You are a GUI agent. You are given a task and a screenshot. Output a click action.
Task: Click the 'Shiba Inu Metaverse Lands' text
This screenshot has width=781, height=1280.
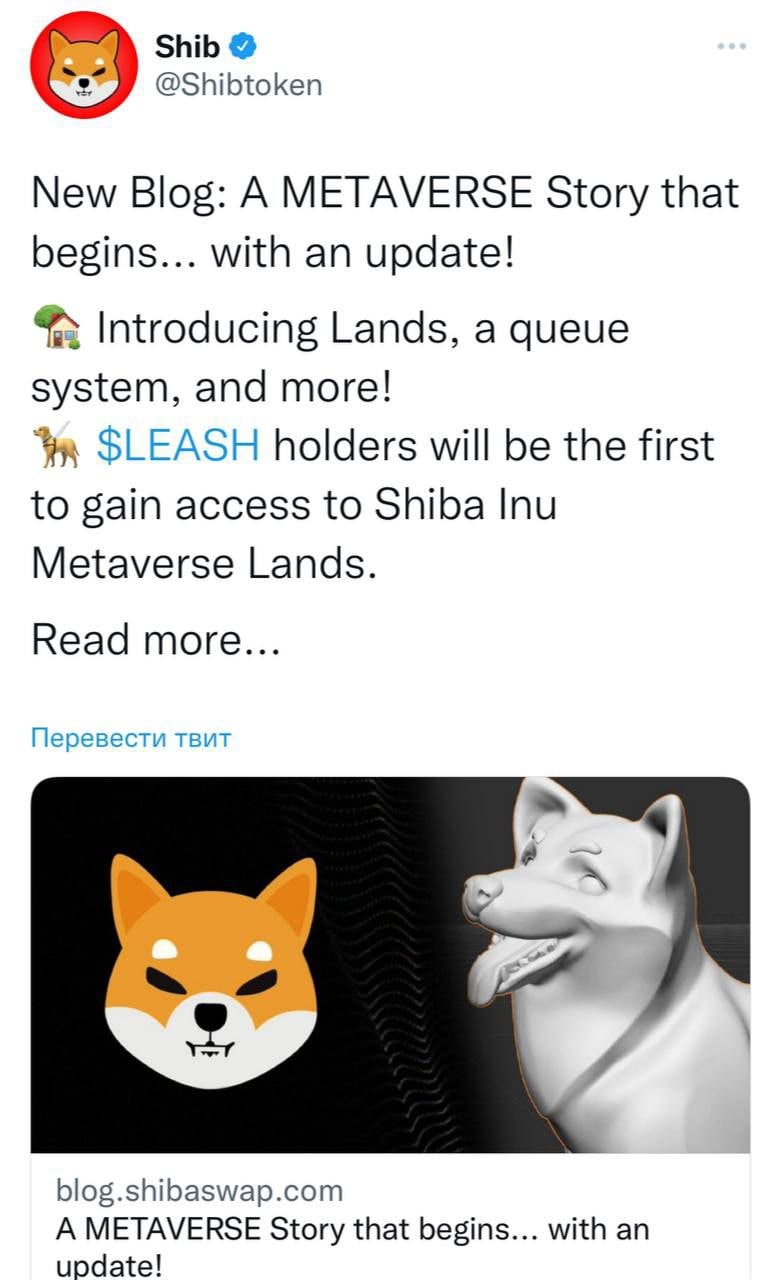[x=294, y=534]
